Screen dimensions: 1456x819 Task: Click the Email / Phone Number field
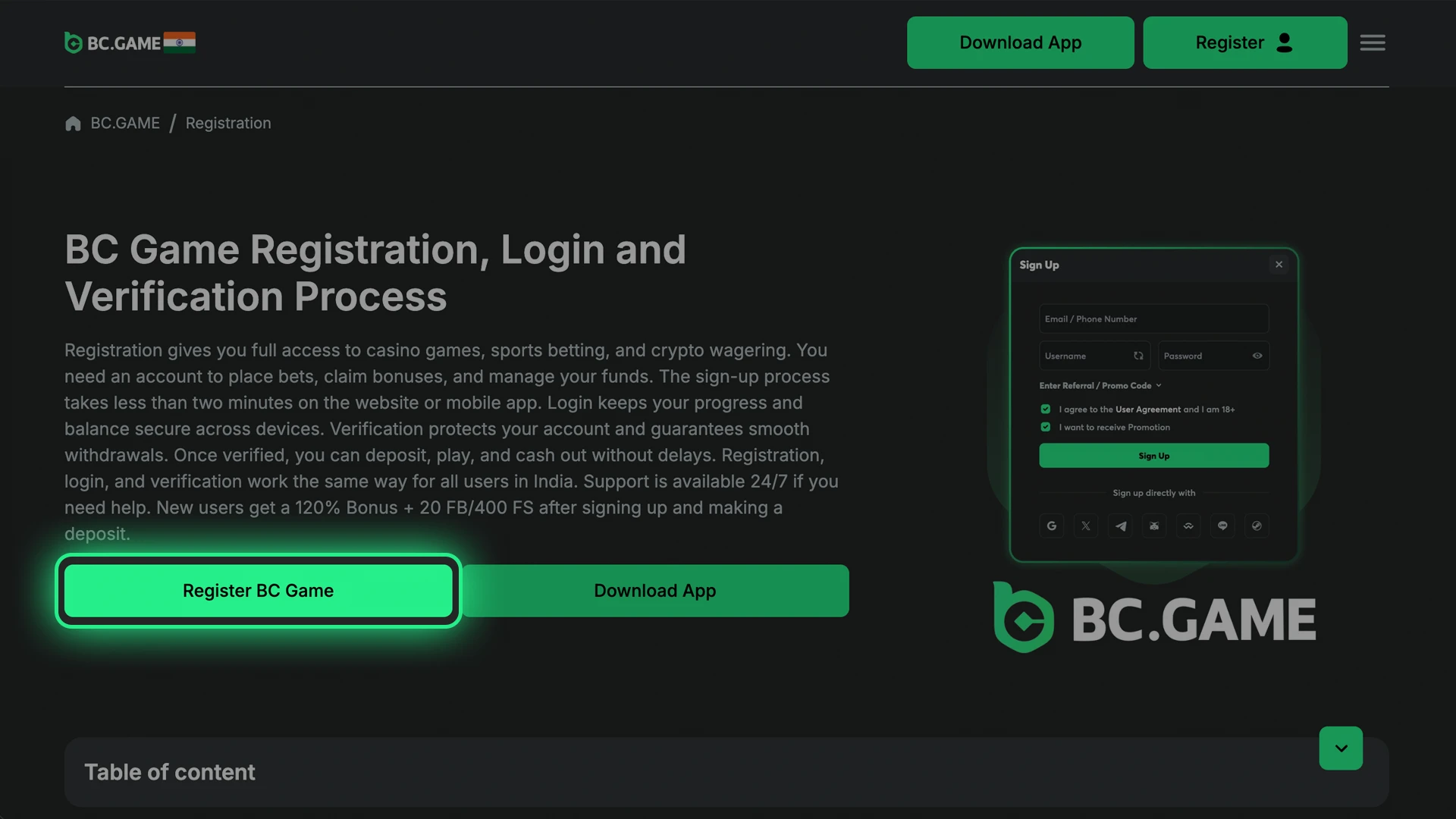point(1153,318)
